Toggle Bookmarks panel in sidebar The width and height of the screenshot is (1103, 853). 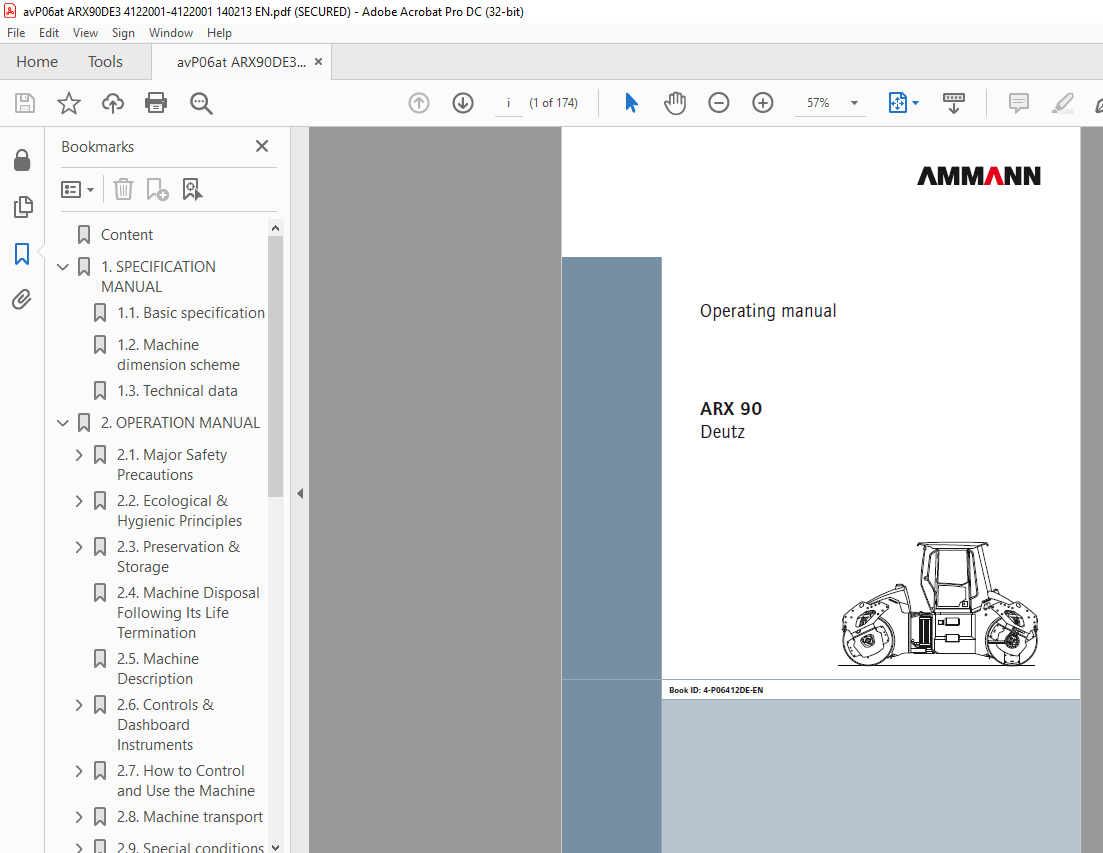coord(22,254)
